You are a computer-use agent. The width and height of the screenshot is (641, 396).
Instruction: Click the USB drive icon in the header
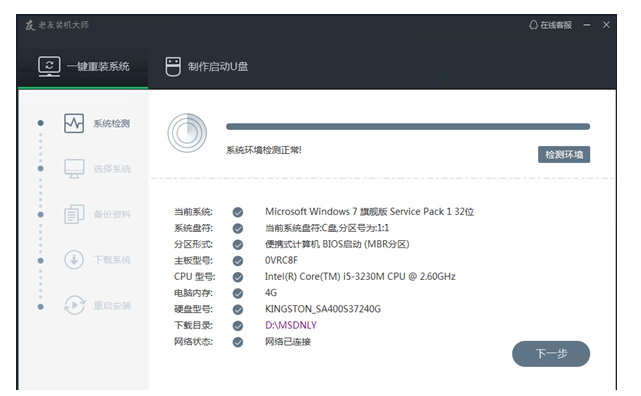(173, 67)
